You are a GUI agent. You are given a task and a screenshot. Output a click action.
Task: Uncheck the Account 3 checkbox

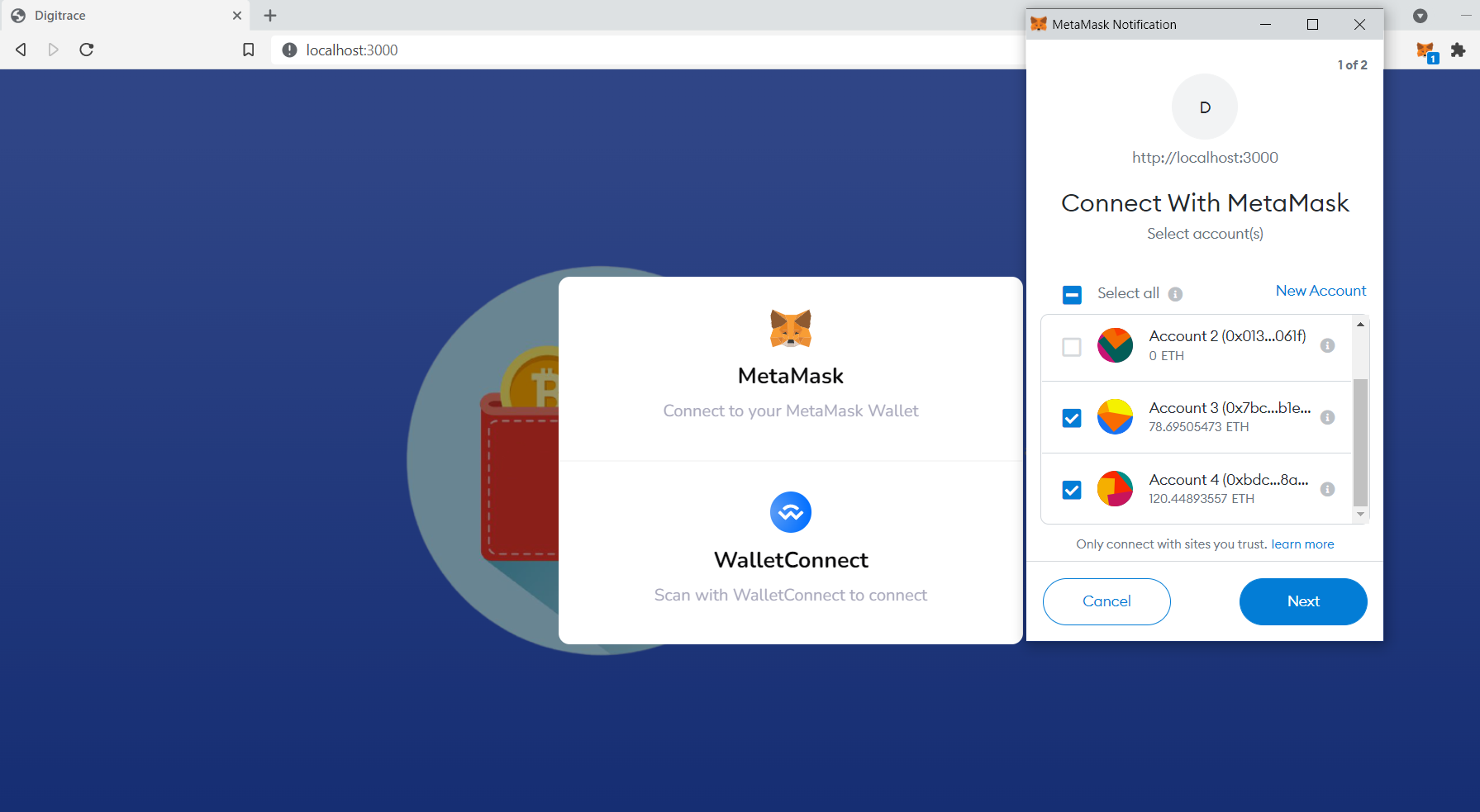[1072, 419]
